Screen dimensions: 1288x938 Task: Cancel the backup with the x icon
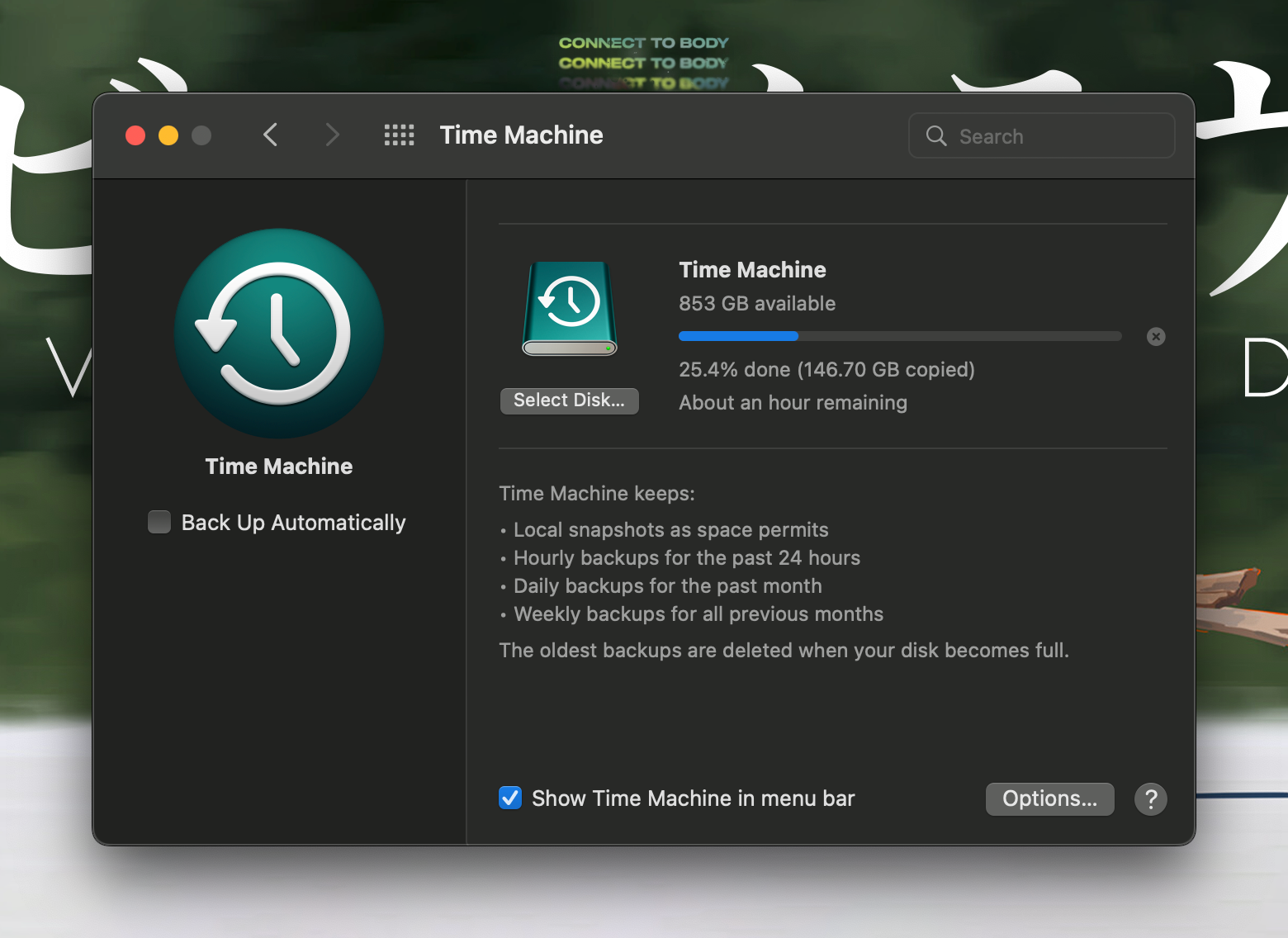1156,336
